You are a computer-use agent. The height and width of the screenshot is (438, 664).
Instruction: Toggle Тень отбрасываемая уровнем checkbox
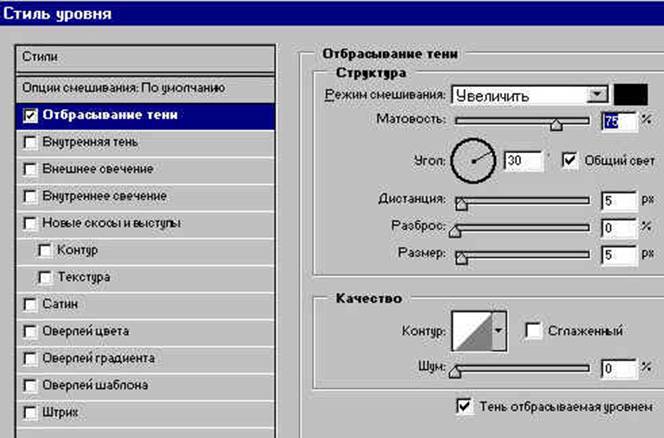click(x=465, y=406)
